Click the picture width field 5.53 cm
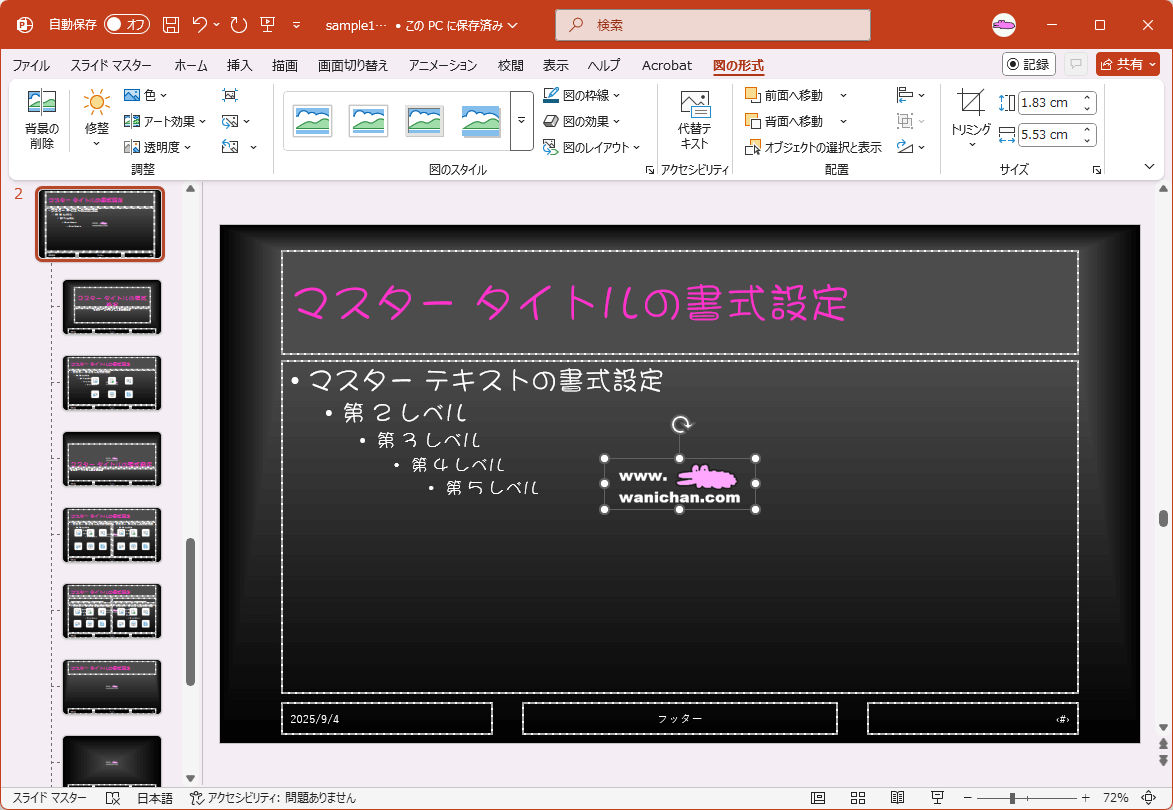1173x810 pixels. pos(1049,135)
